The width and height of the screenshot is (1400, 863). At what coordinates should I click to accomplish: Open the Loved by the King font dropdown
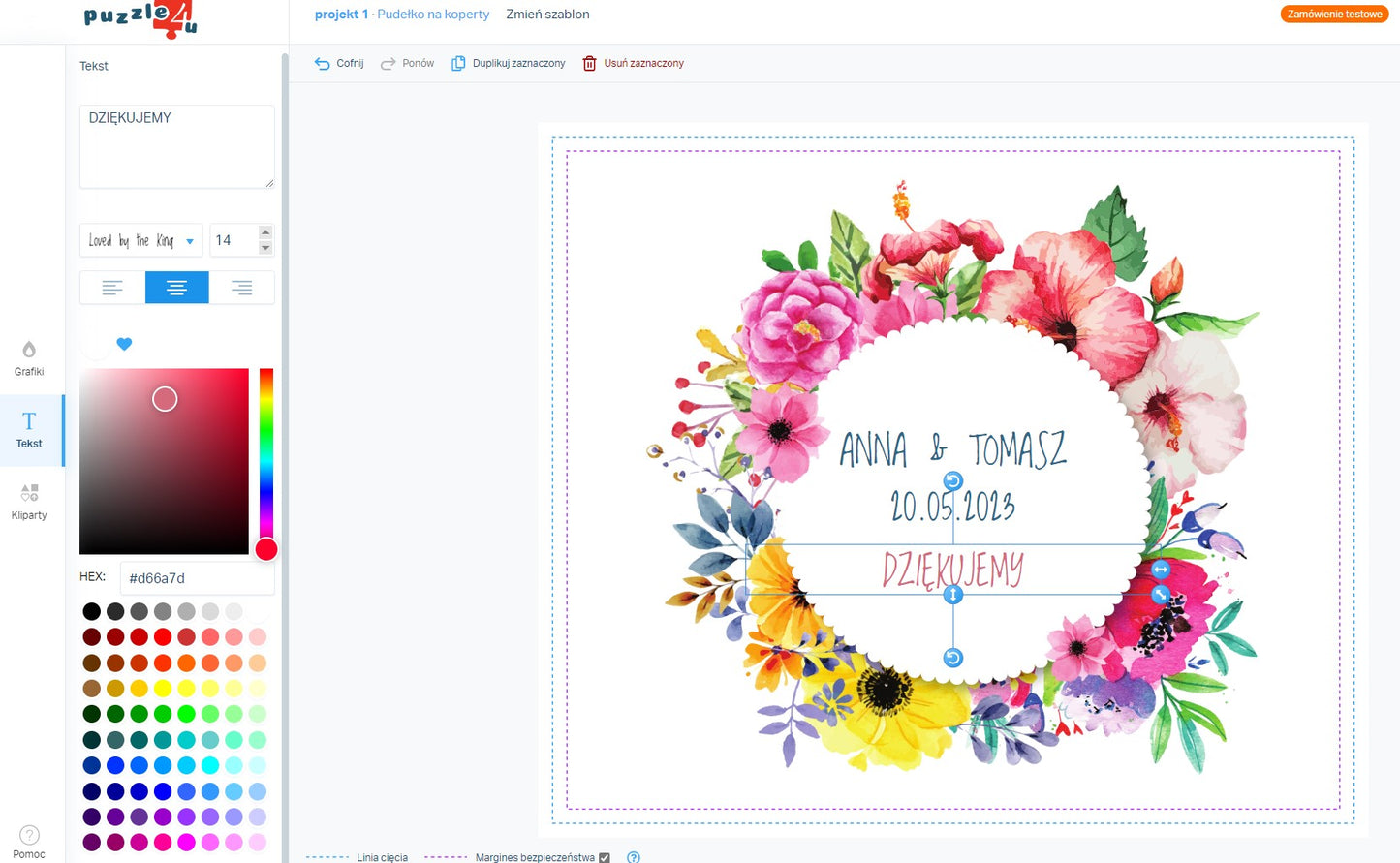tap(141, 240)
